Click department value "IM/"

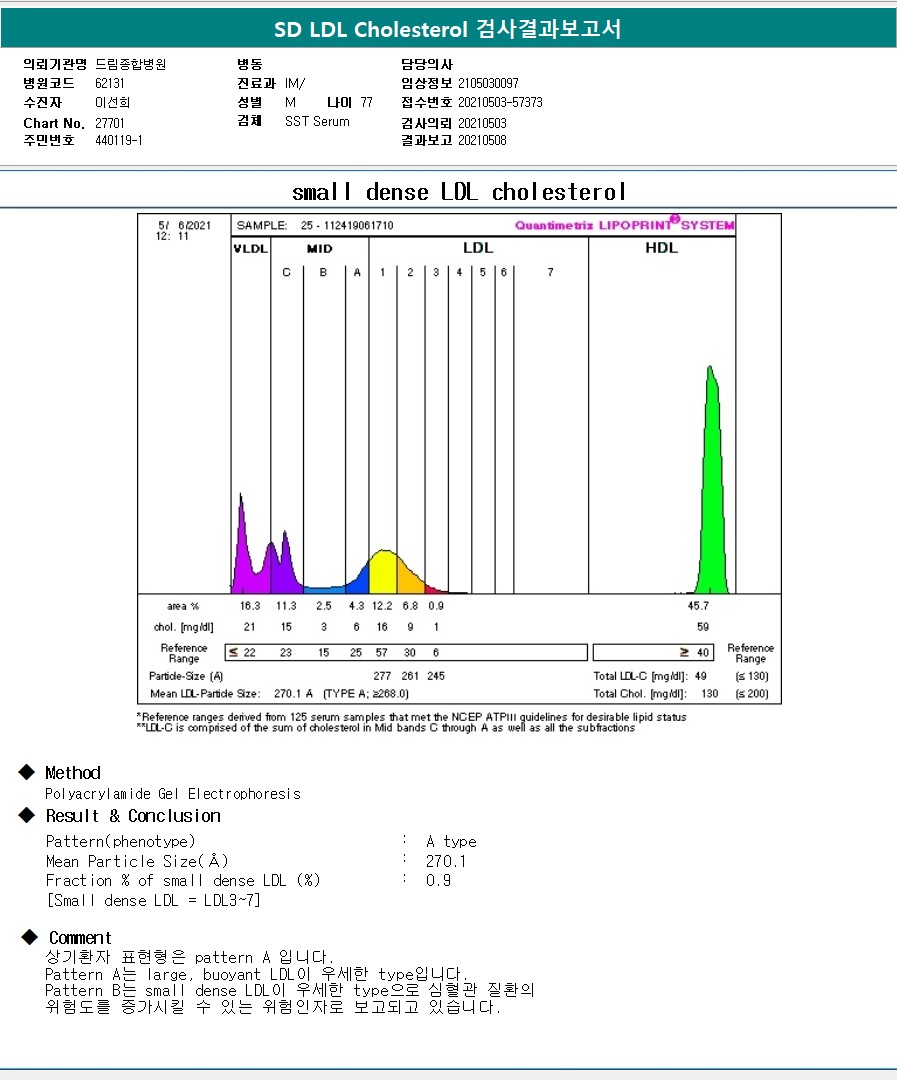pyautogui.click(x=295, y=83)
